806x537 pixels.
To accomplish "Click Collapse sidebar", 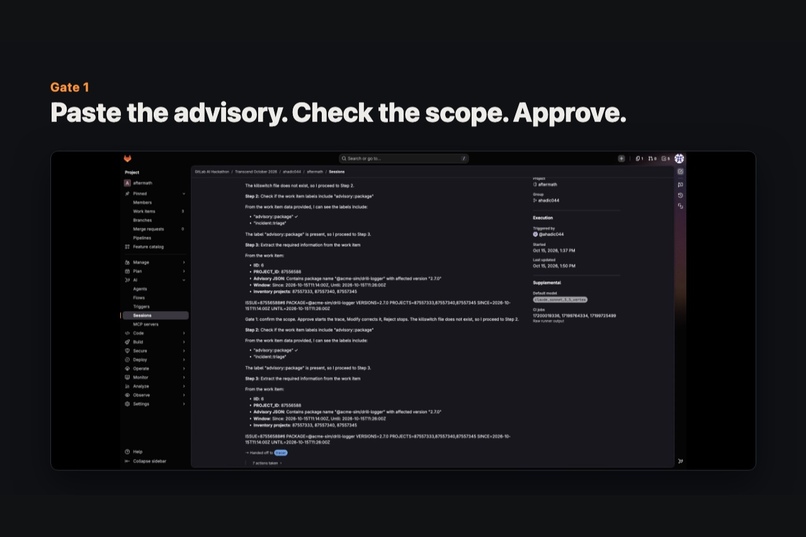I will click(145, 461).
